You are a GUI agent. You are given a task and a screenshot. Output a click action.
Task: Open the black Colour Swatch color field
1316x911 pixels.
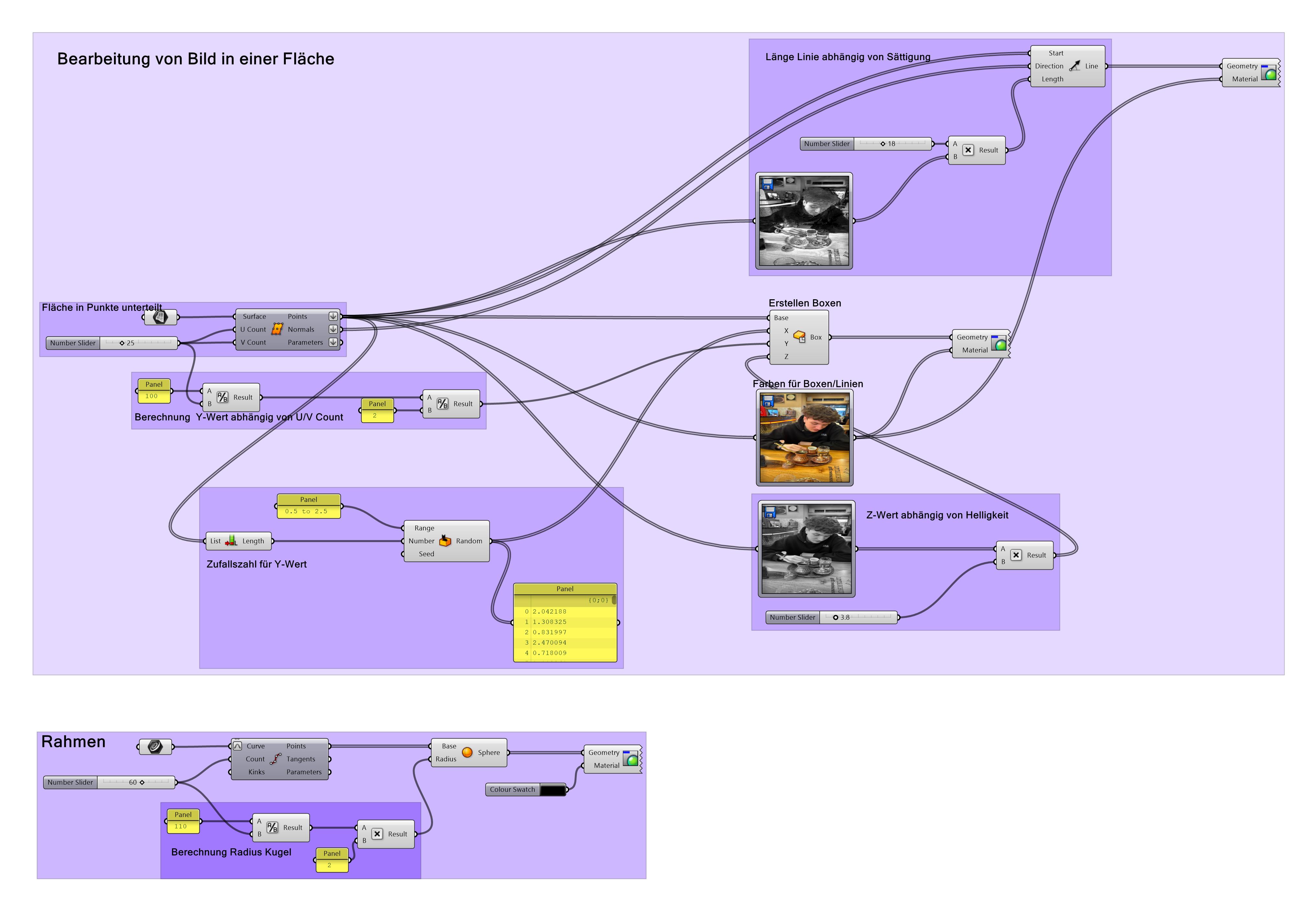[553, 789]
